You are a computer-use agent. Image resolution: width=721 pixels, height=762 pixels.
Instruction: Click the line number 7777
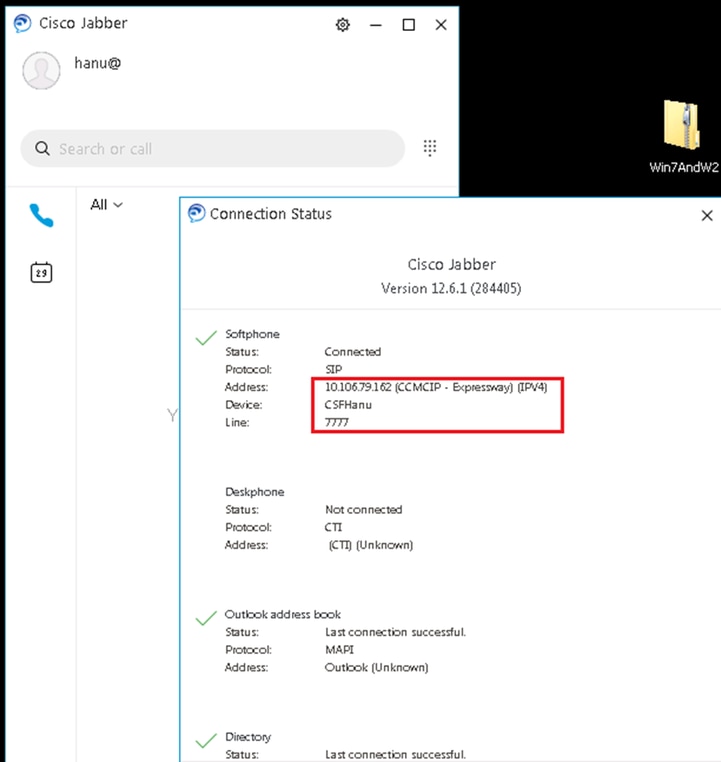tap(336, 422)
